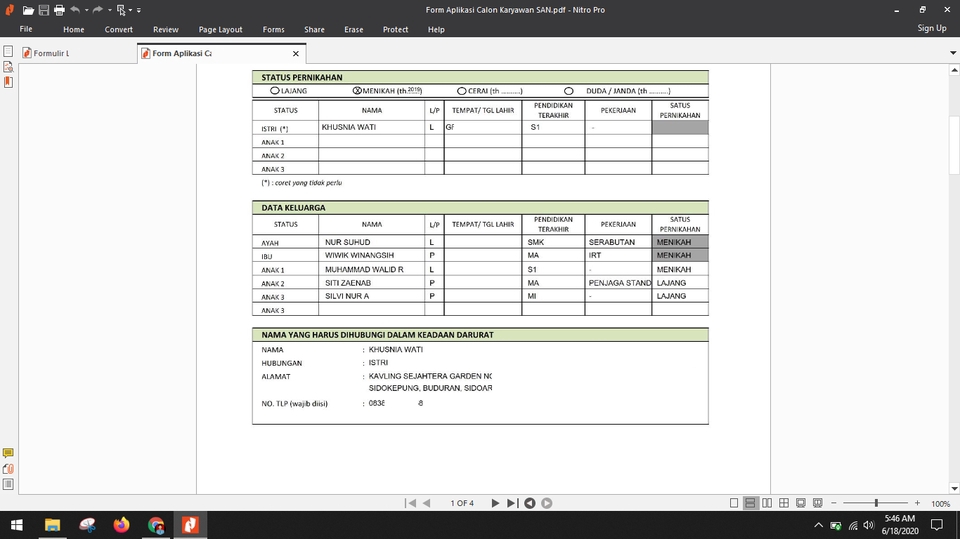Select the CERAI radio button
The width and height of the screenshot is (960, 539).
click(462, 91)
